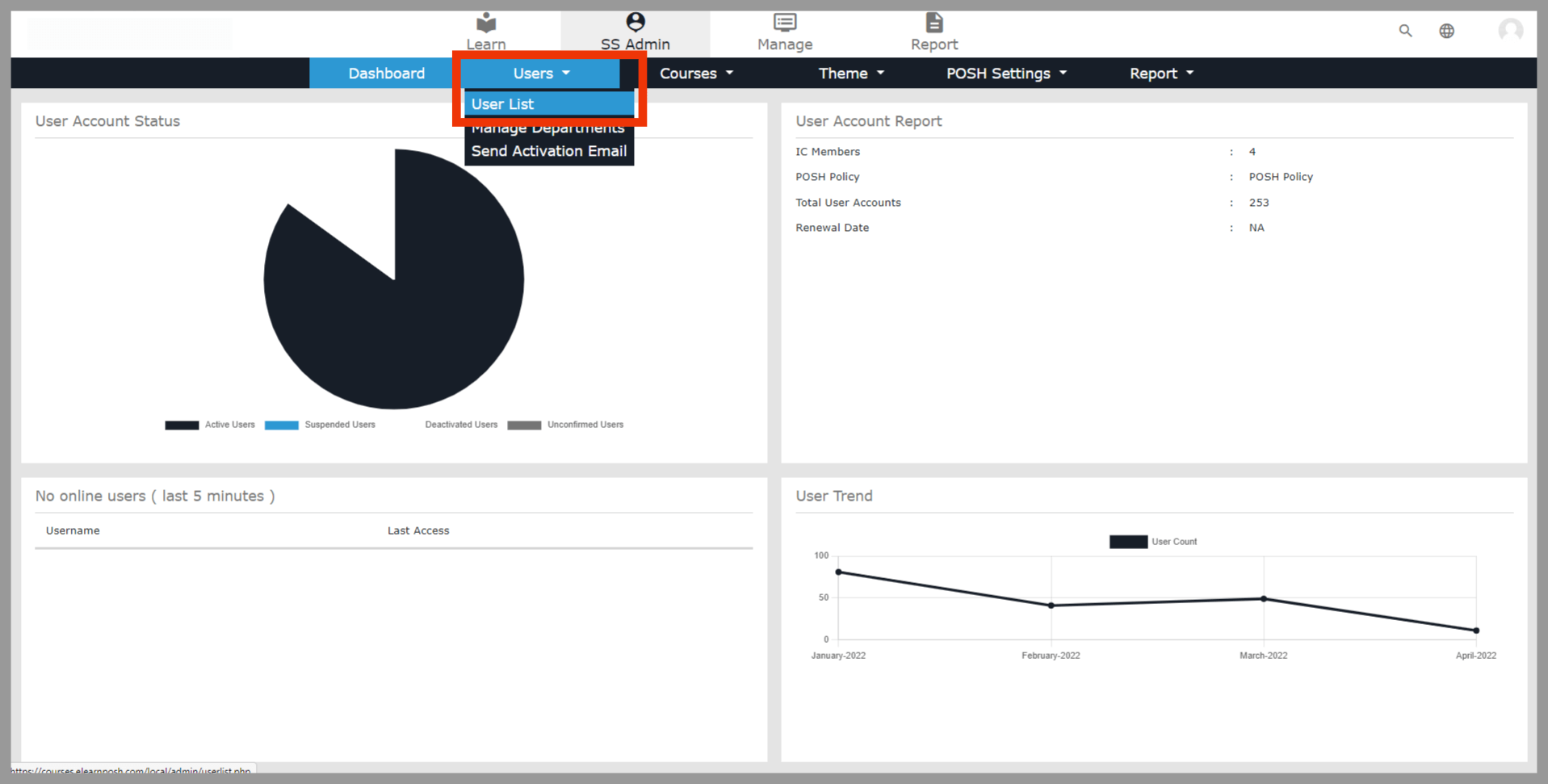This screenshot has width=1548, height=784.
Task: Open the Report document icon
Action: tap(933, 23)
